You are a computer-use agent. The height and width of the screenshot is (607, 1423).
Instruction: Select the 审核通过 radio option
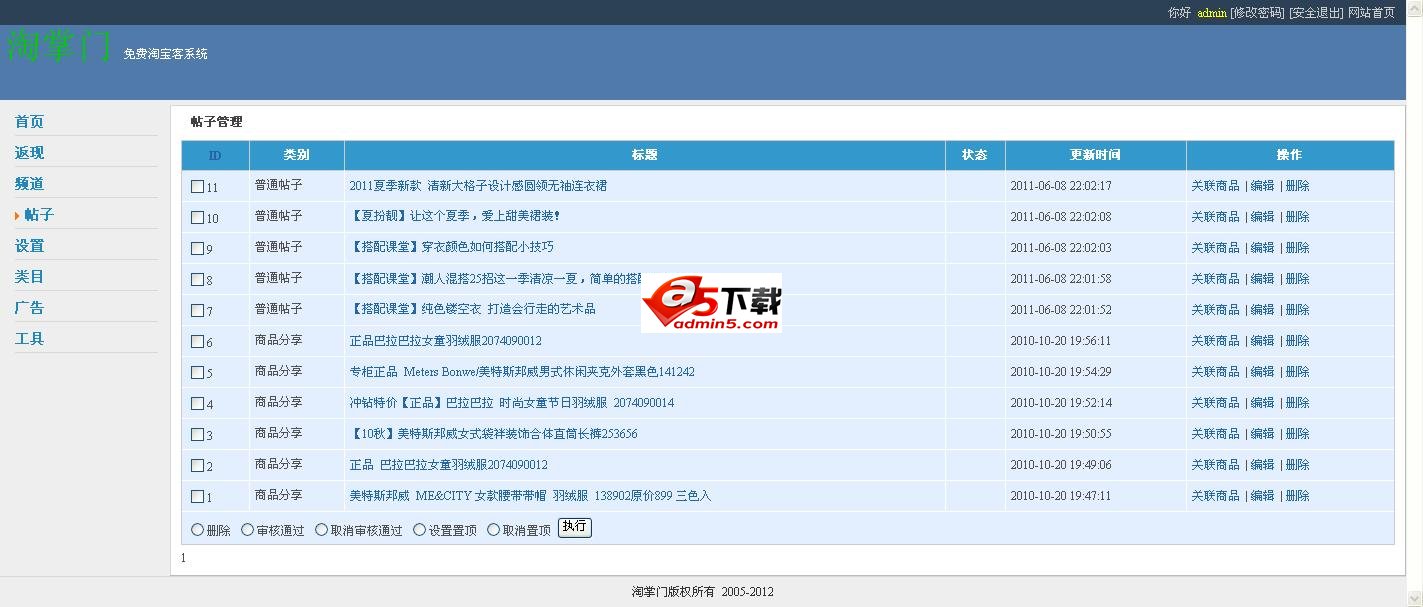[x=247, y=530]
